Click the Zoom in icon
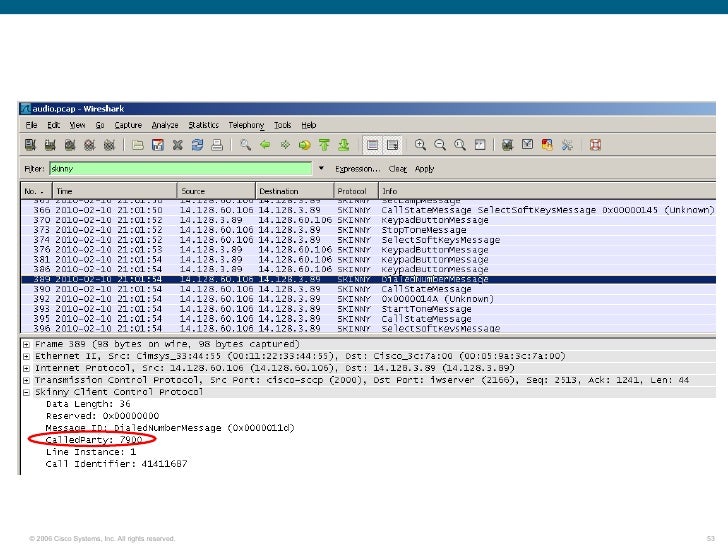 pyautogui.click(x=421, y=145)
